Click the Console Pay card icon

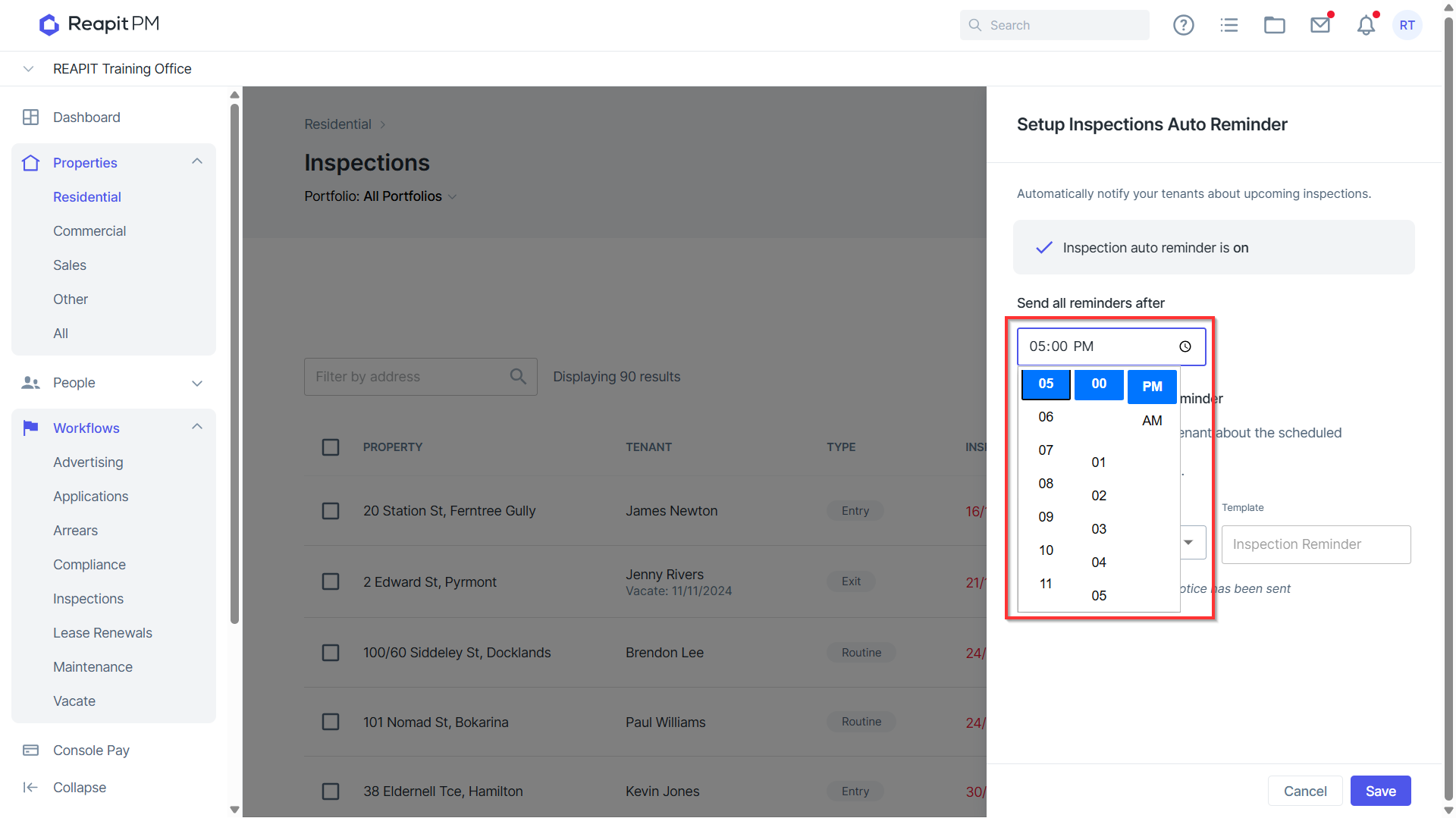click(x=30, y=750)
